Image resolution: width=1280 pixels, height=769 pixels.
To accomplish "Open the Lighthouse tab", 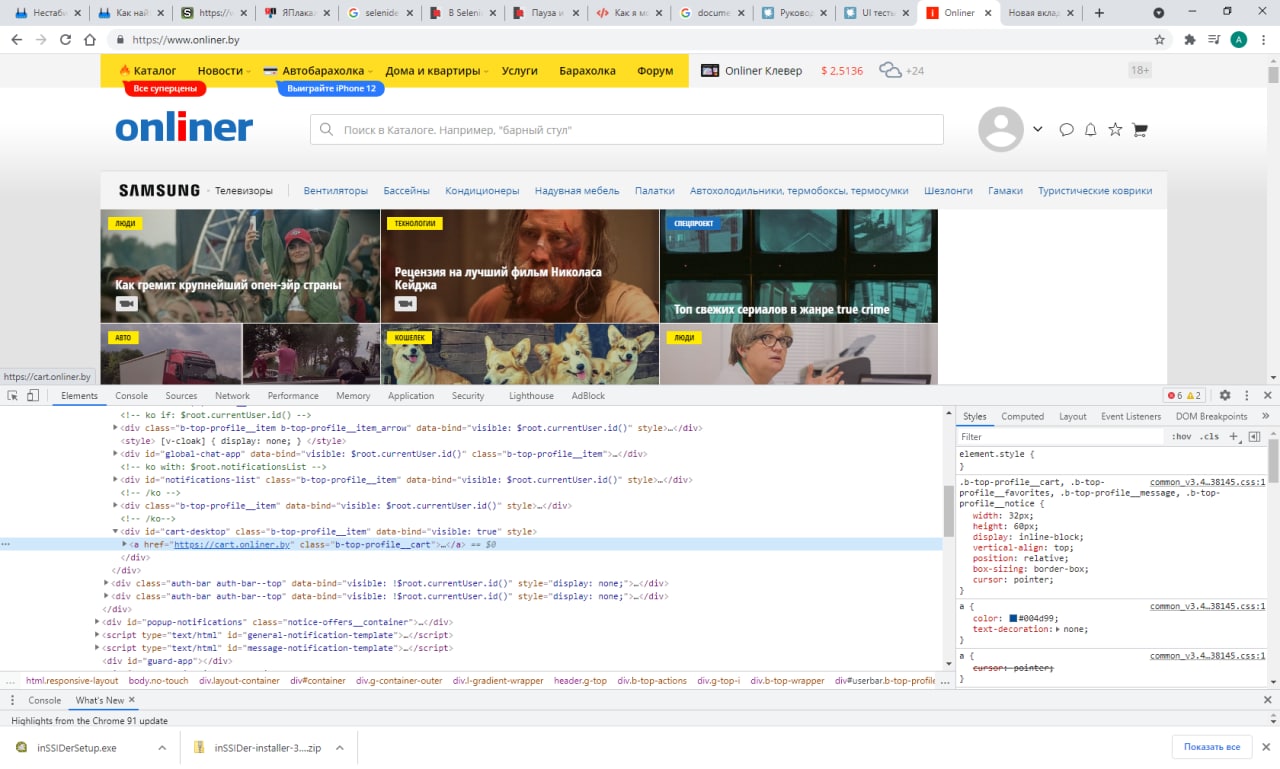I will click(x=531, y=396).
